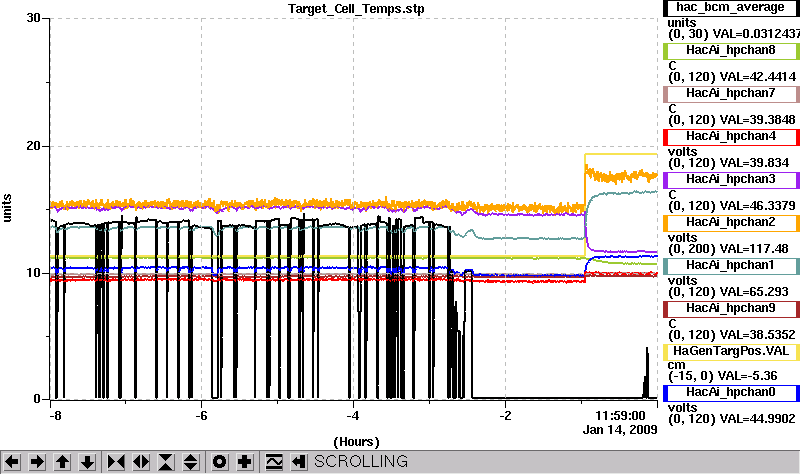
Task: Select the HacAi_hpchan8 legend entry
Action: click(731, 51)
